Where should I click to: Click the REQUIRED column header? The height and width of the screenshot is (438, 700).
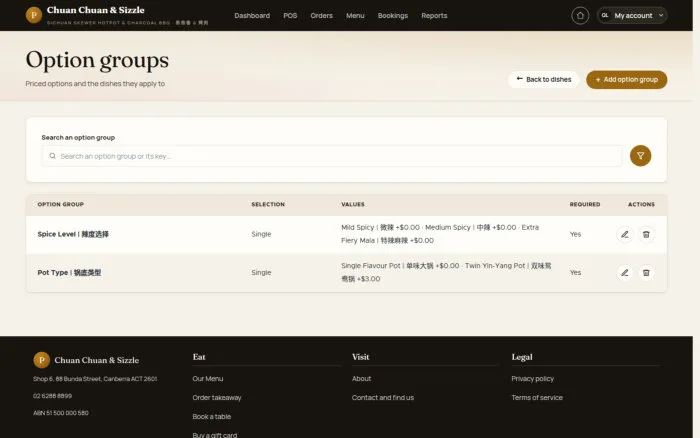click(x=585, y=204)
